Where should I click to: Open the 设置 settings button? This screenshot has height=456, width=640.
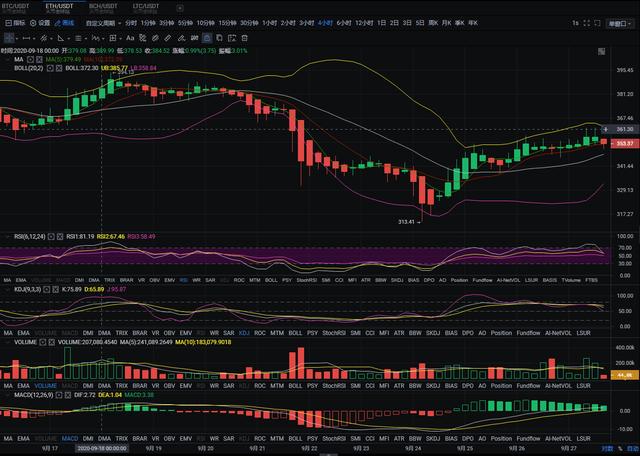coord(40,23)
